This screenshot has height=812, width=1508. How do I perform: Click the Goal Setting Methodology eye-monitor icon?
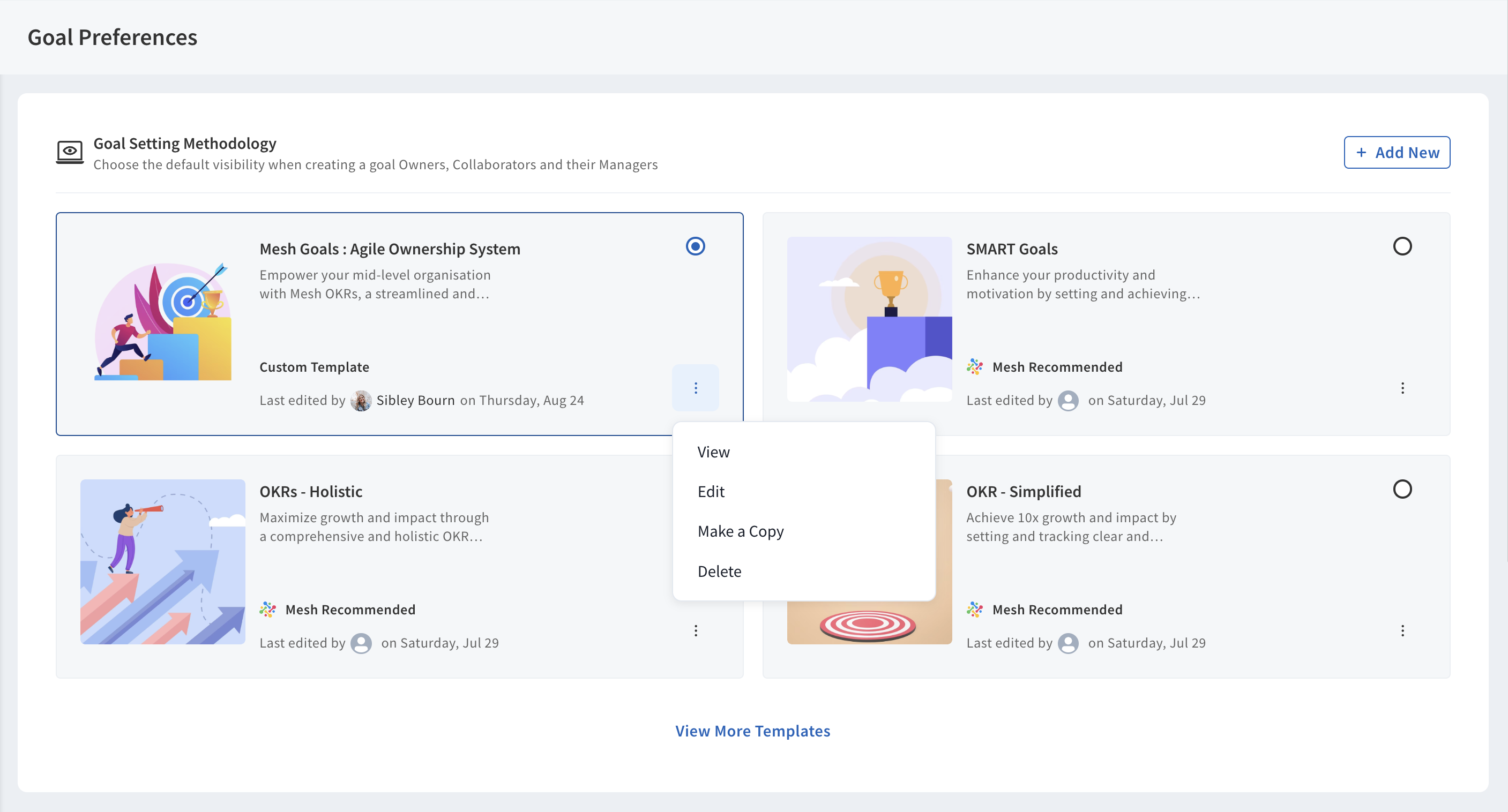tap(70, 152)
